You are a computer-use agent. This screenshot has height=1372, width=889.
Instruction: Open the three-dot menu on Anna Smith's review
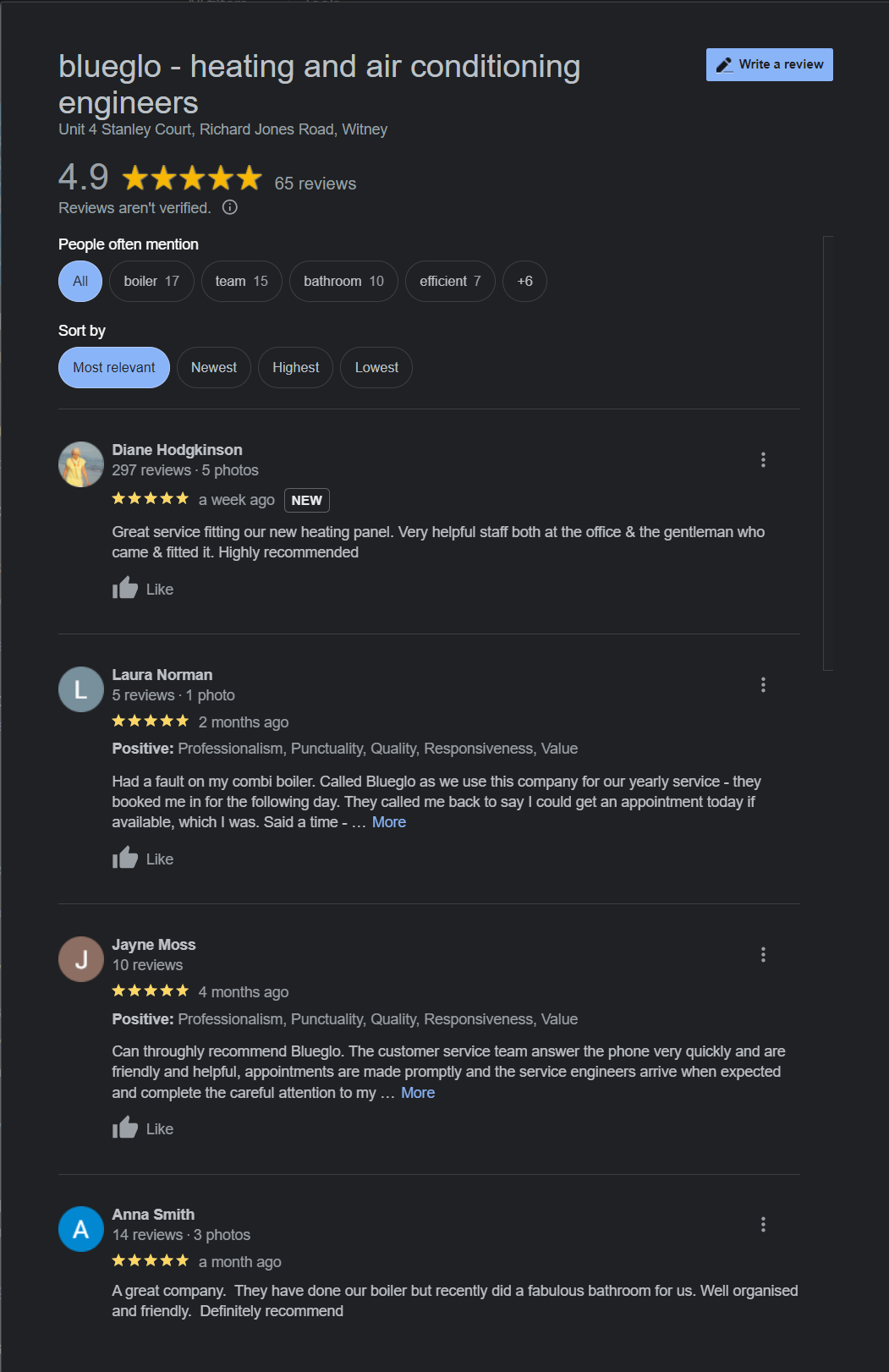click(764, 1224)
